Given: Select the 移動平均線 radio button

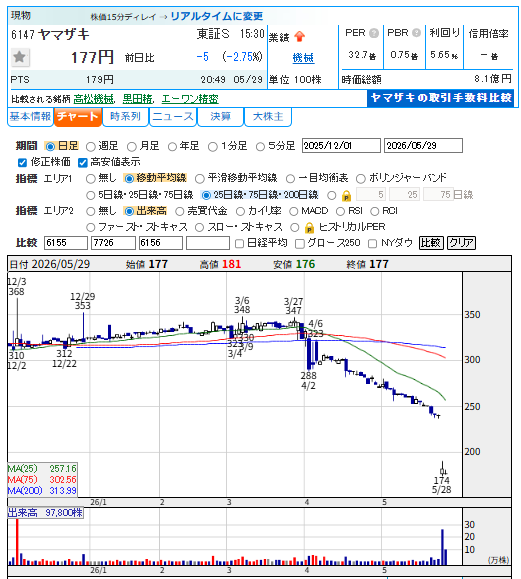Looking at the screenshot, I should (129, 179).
